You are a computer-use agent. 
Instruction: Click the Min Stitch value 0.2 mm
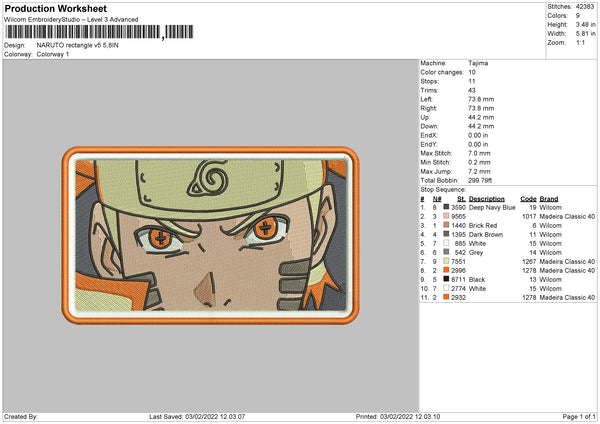coord(479,163)
